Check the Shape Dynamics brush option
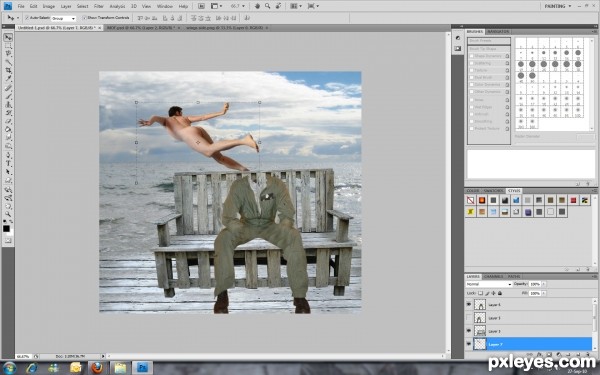The height and width of the screenshot is (375, 600). click(472, 56)
